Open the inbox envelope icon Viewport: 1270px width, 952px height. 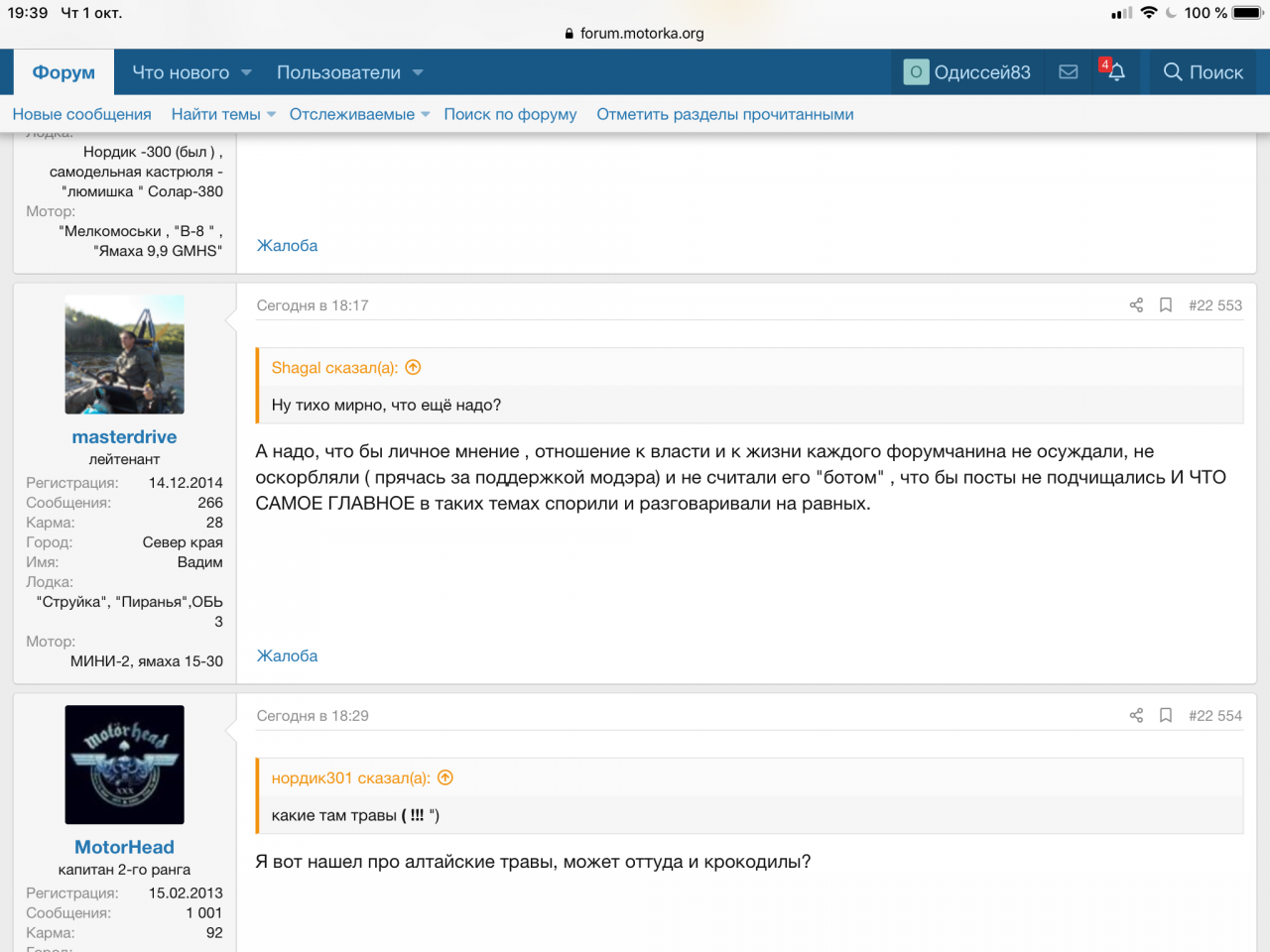(1069, 72)
